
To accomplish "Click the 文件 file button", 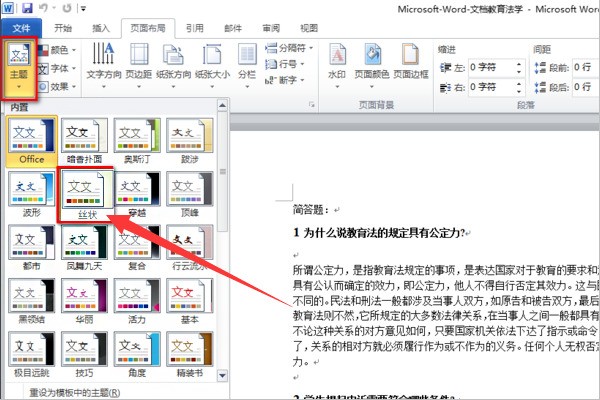I will point(22,28).
